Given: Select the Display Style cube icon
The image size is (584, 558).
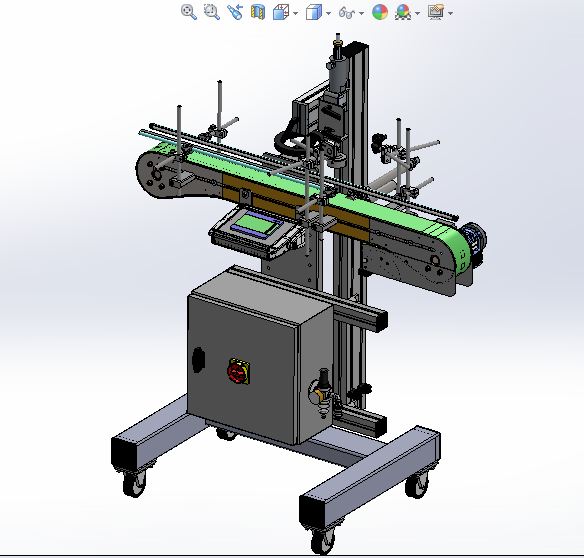Looking at the screenshot, I should coord(314,12).
